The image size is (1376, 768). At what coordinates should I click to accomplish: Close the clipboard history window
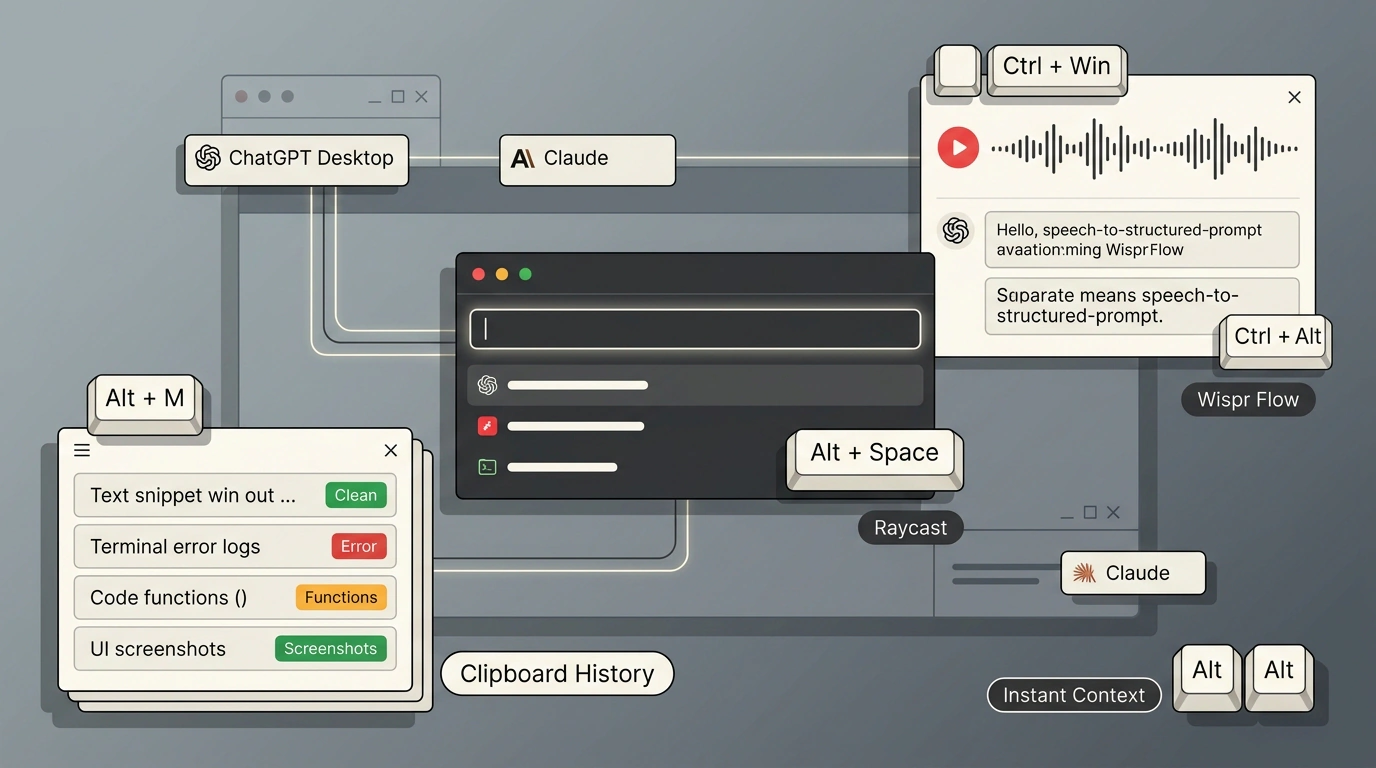pos(391,451)
